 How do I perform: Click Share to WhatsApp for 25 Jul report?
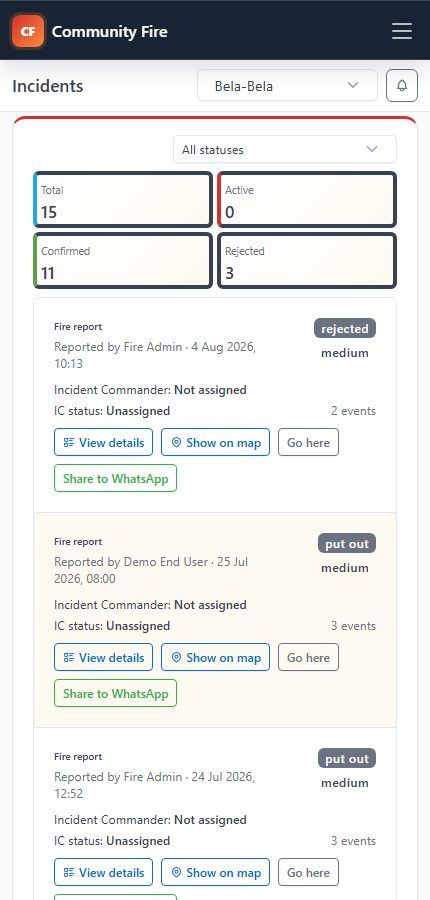click(115, 693)
